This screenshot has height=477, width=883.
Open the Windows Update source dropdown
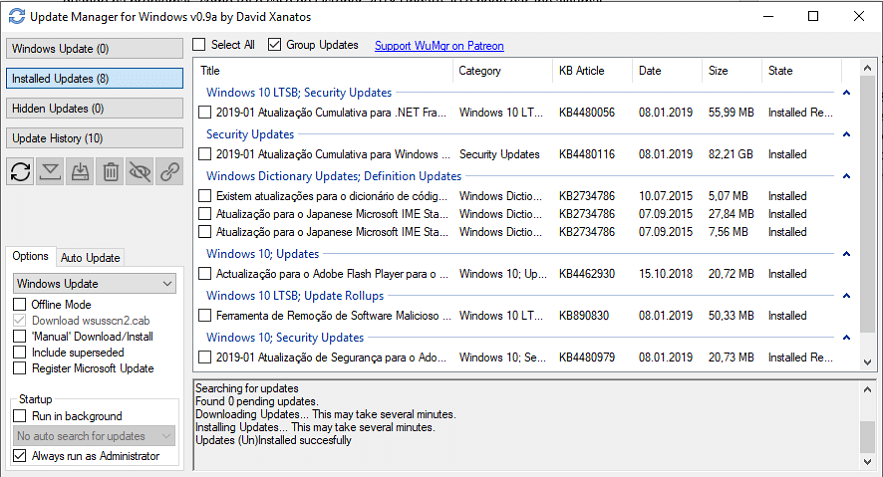[95, 283]
